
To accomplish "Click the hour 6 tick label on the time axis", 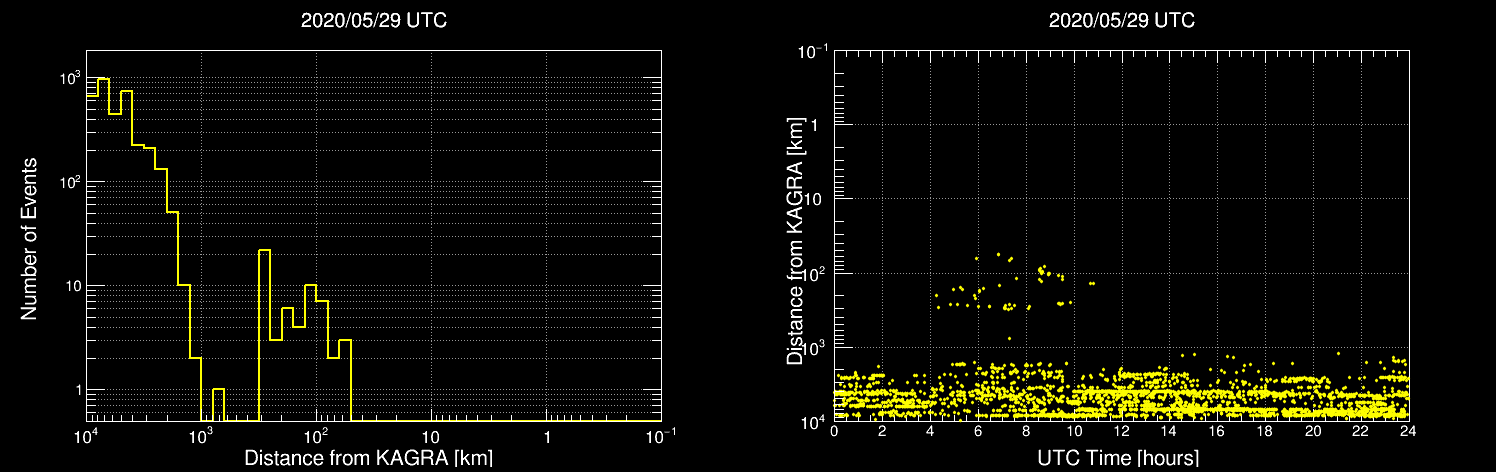I will [977, 430].
